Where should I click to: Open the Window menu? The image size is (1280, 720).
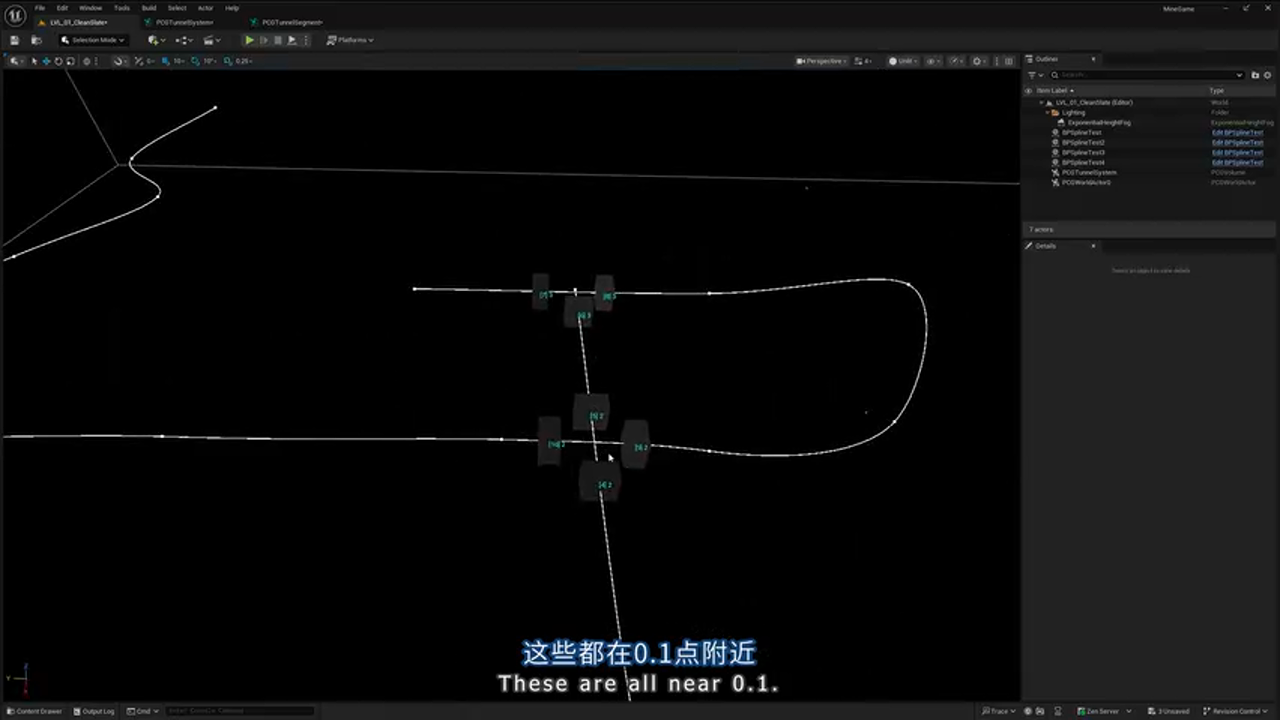pyautogui.click(x=91, y=8)
